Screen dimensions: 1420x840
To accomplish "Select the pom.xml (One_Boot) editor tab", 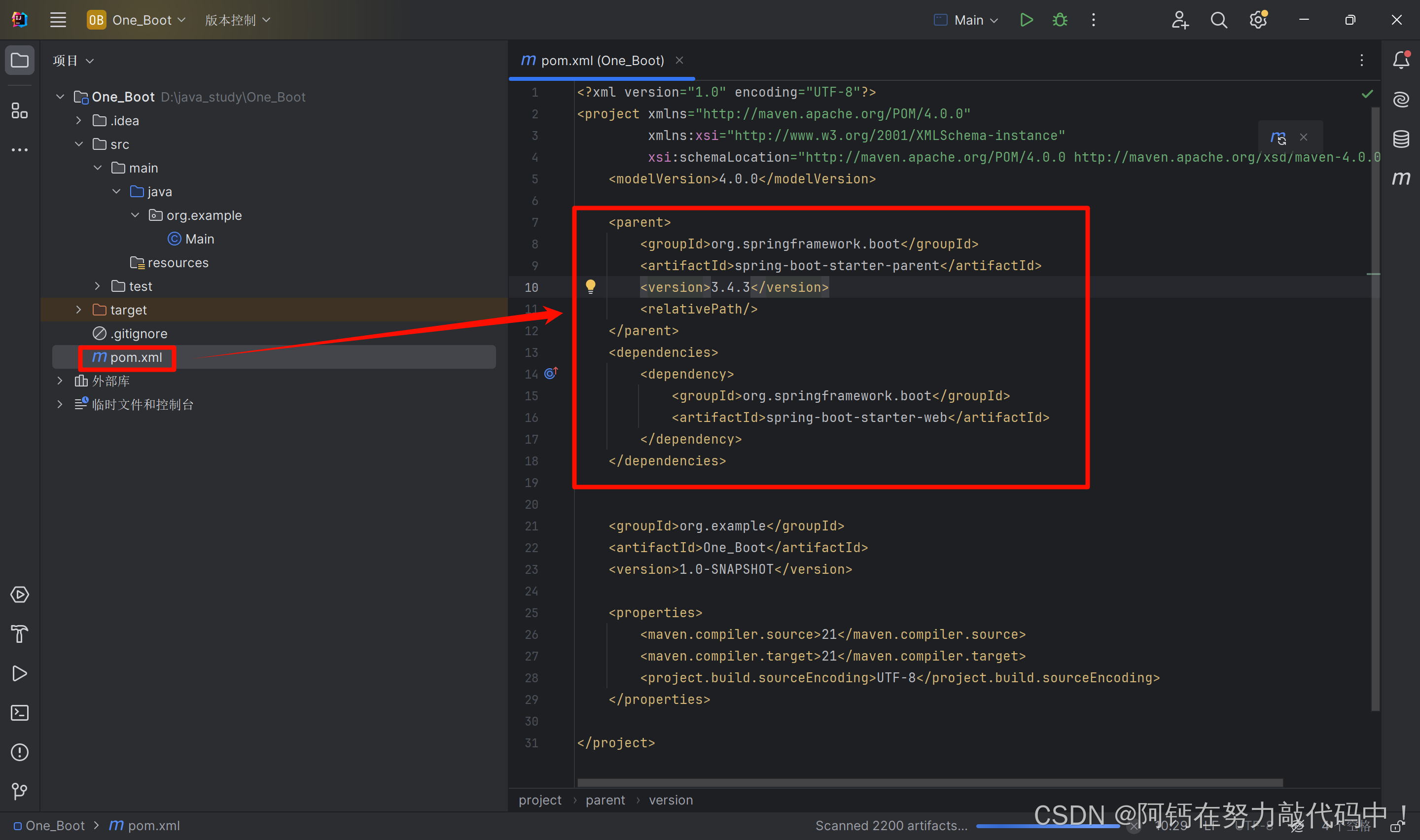I will (602, 61).
